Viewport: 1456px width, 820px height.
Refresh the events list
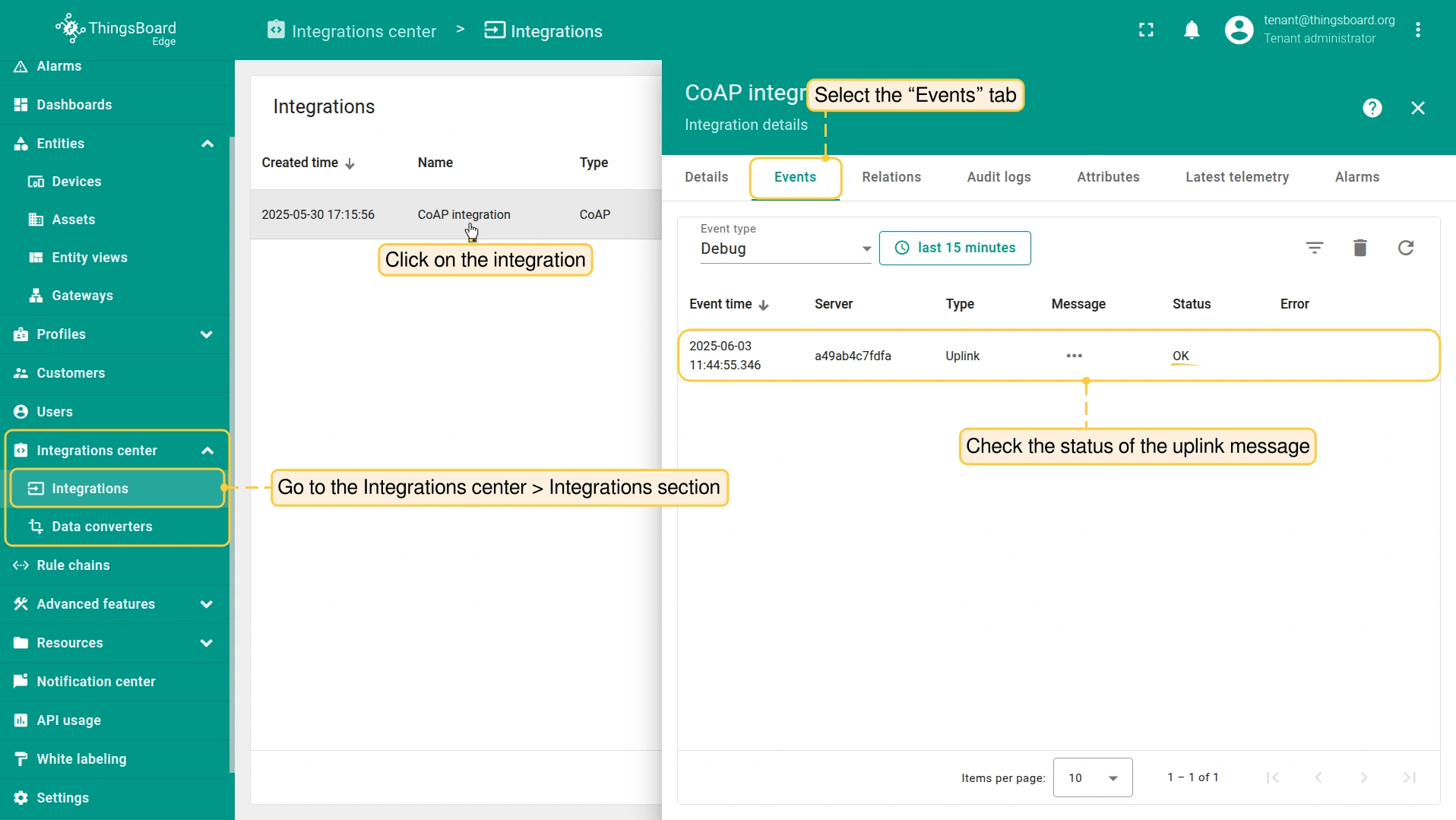(x=1405, y=248)
